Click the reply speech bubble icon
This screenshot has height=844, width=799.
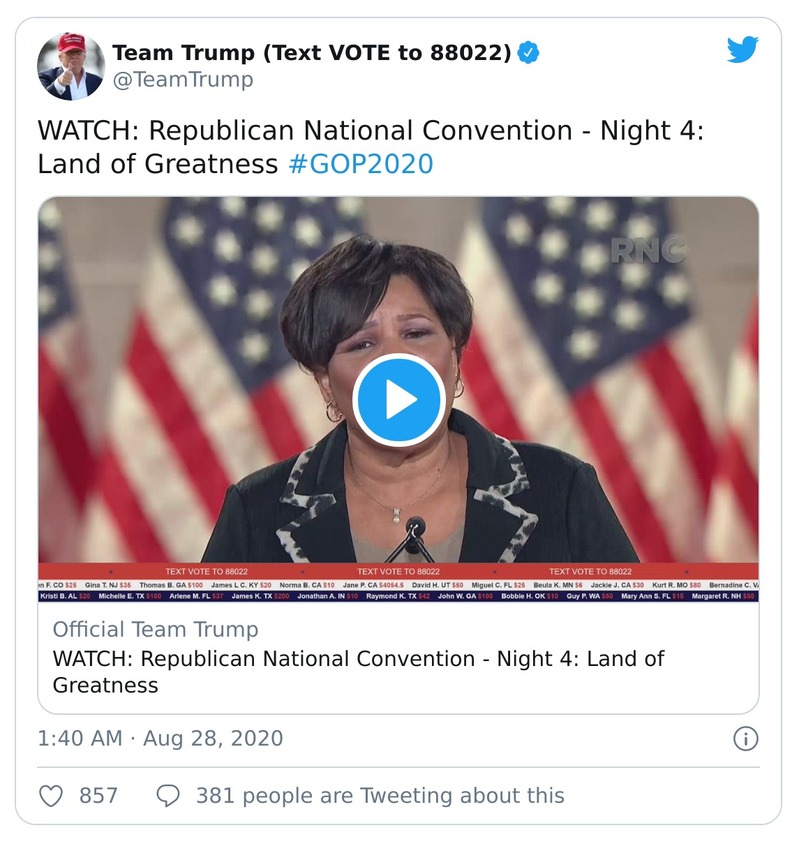168,796
